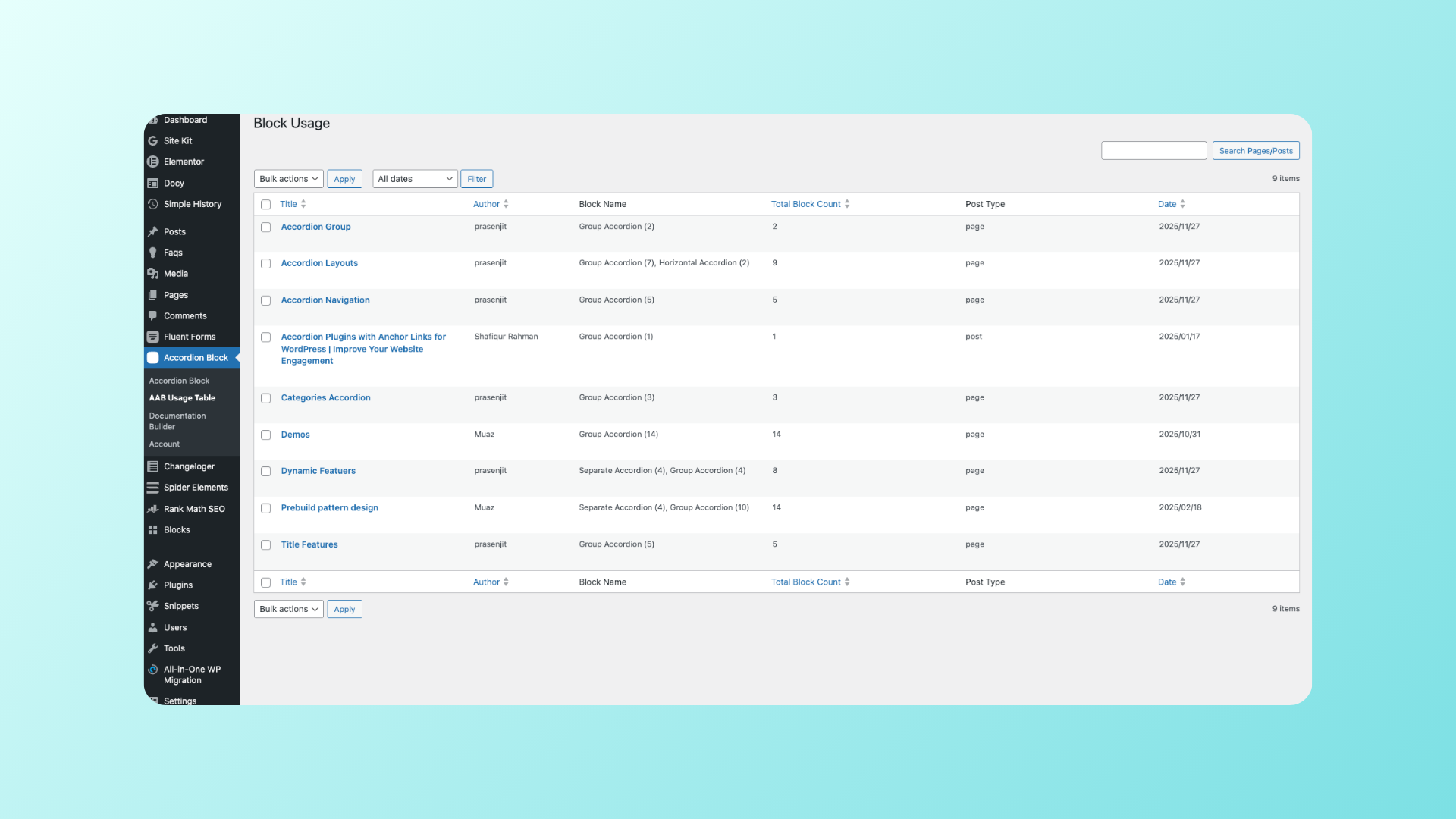Screen dimensions: 1456x819
Task: Expand the All dates filter dropdown
Action: pyautogui.click(x=414, y=178)
